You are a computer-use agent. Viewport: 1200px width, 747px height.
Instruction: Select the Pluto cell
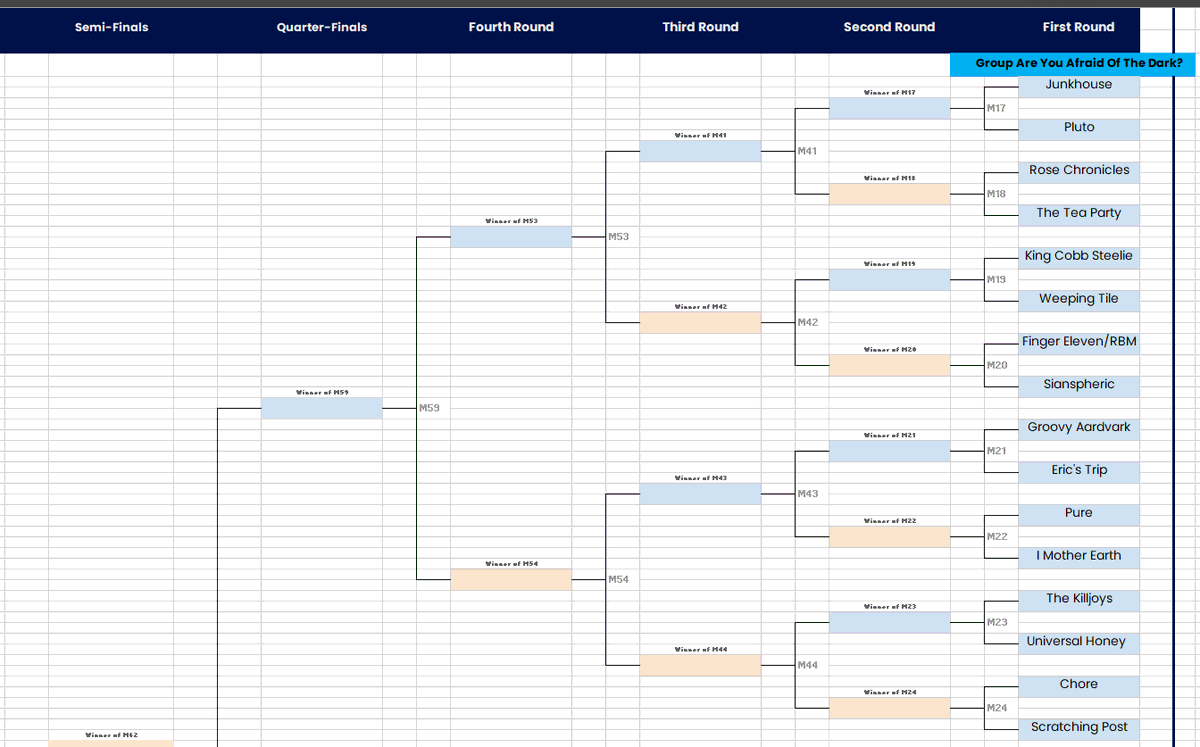[1078, 129]
